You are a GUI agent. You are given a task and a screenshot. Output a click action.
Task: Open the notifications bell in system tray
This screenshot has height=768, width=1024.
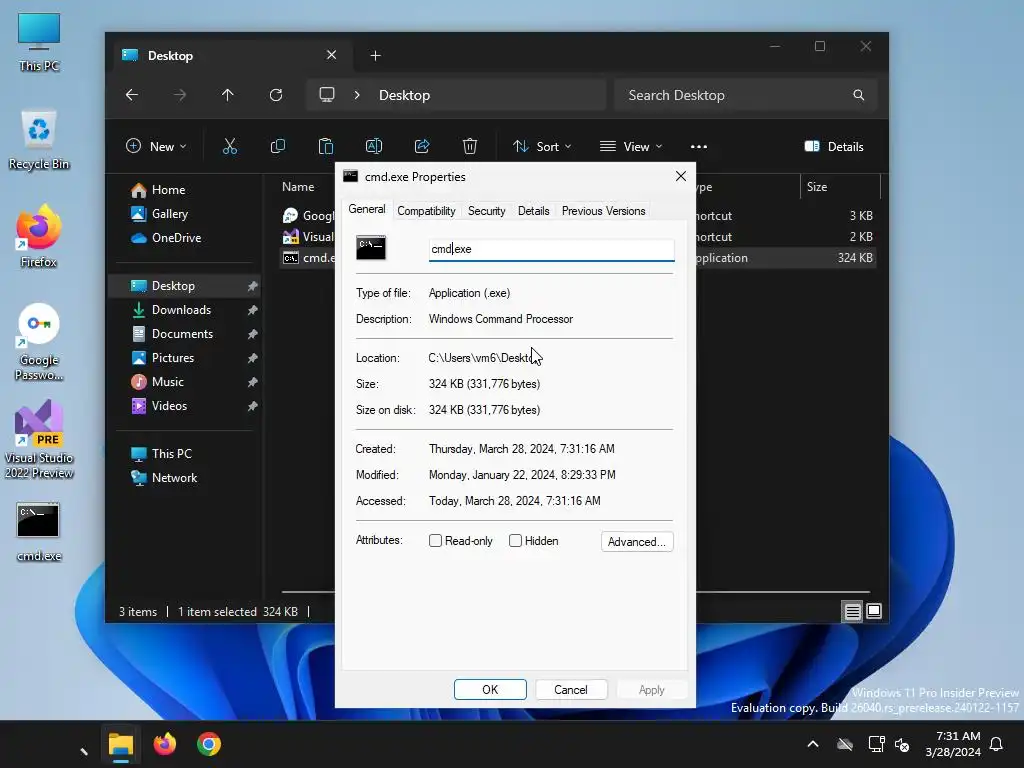coord(996,744)
